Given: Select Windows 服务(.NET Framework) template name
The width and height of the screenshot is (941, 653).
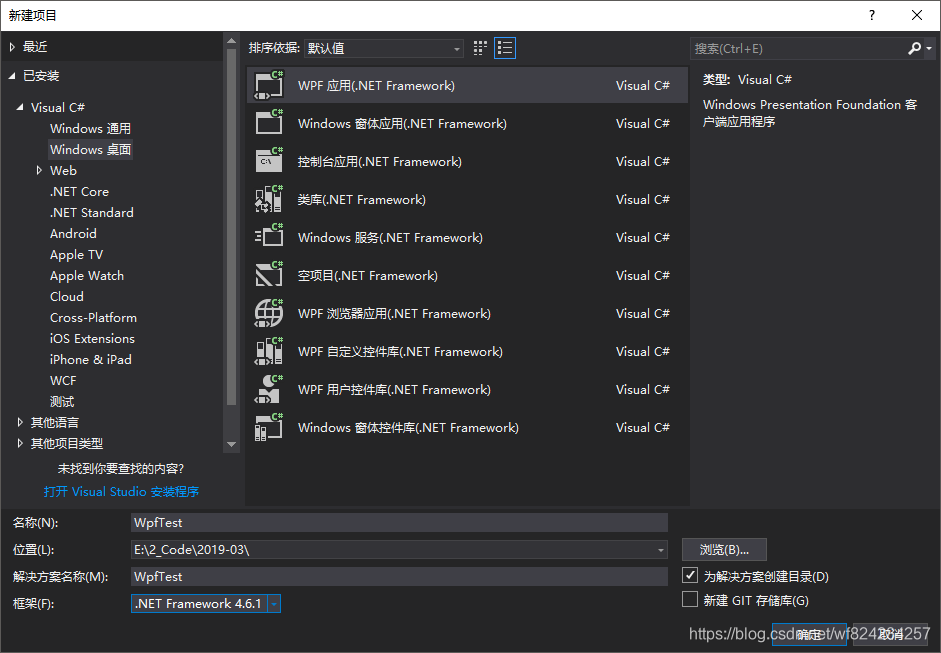Looking at the screenshot, I should (390, 237).
